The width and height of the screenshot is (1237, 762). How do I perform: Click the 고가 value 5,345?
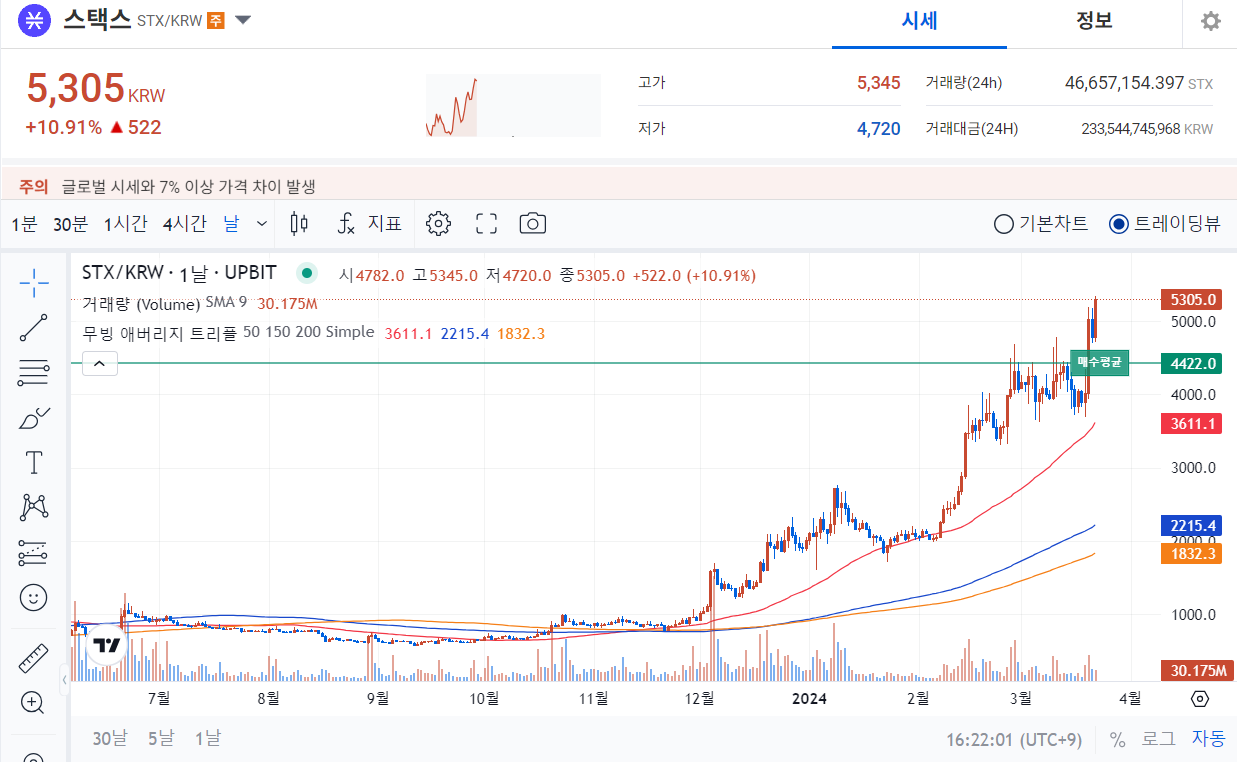click(x=878, y=83)
